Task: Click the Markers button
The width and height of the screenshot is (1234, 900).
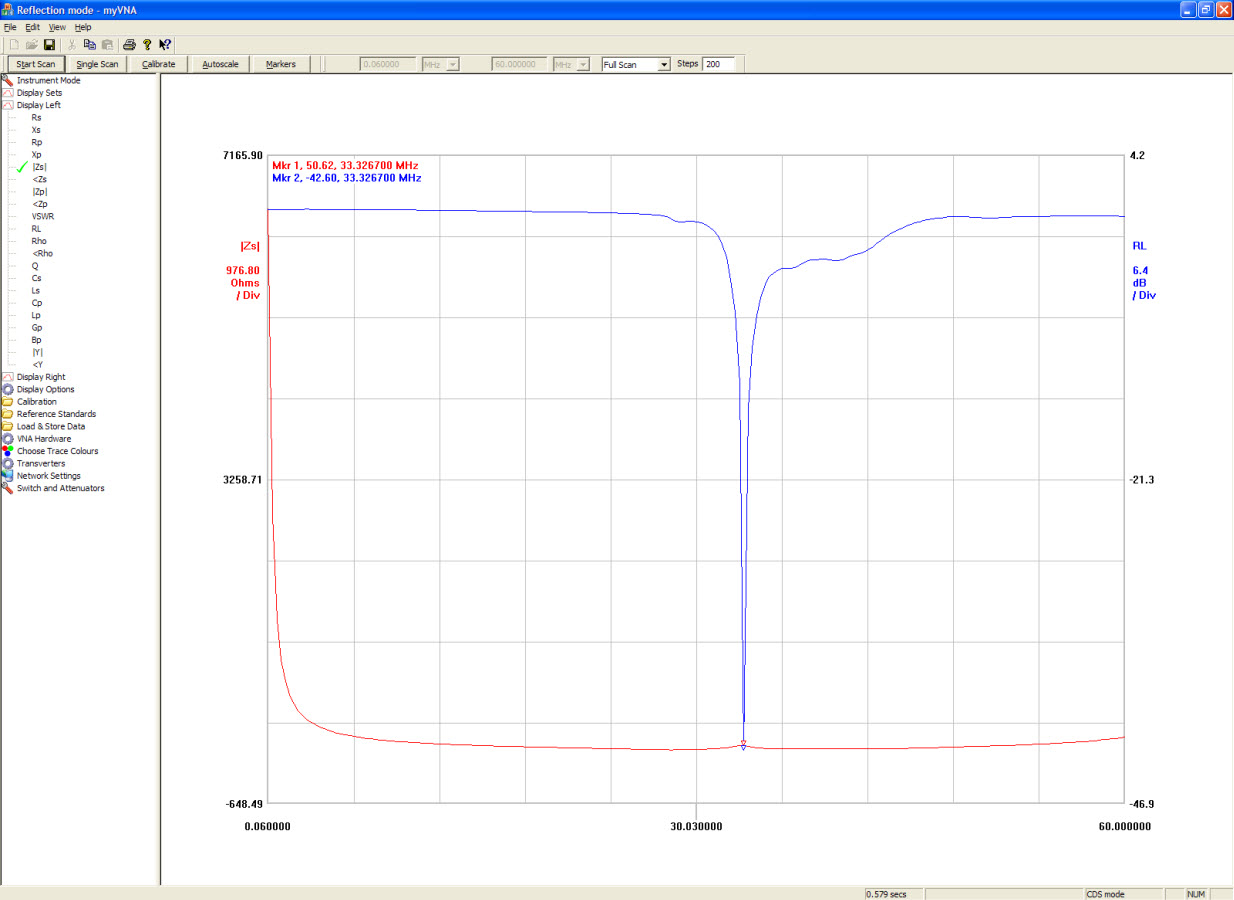Action: coord(281,64)
